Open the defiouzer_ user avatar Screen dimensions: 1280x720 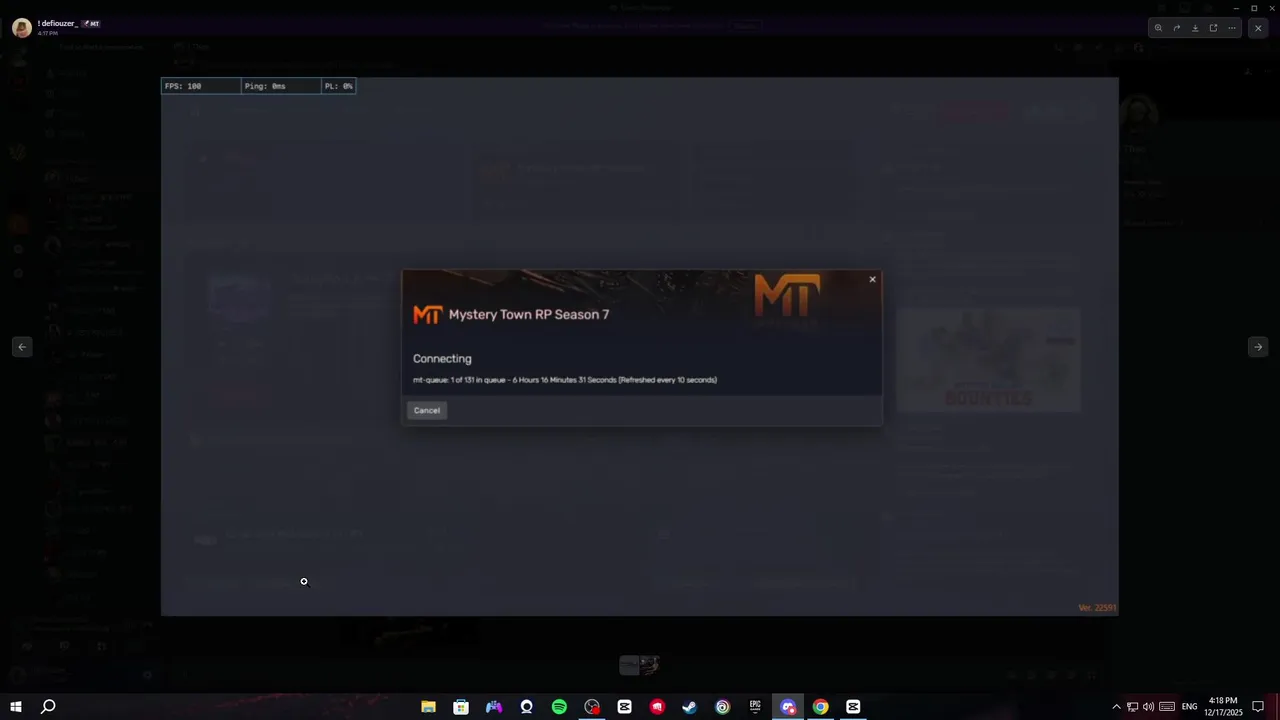tap(21, 27)
